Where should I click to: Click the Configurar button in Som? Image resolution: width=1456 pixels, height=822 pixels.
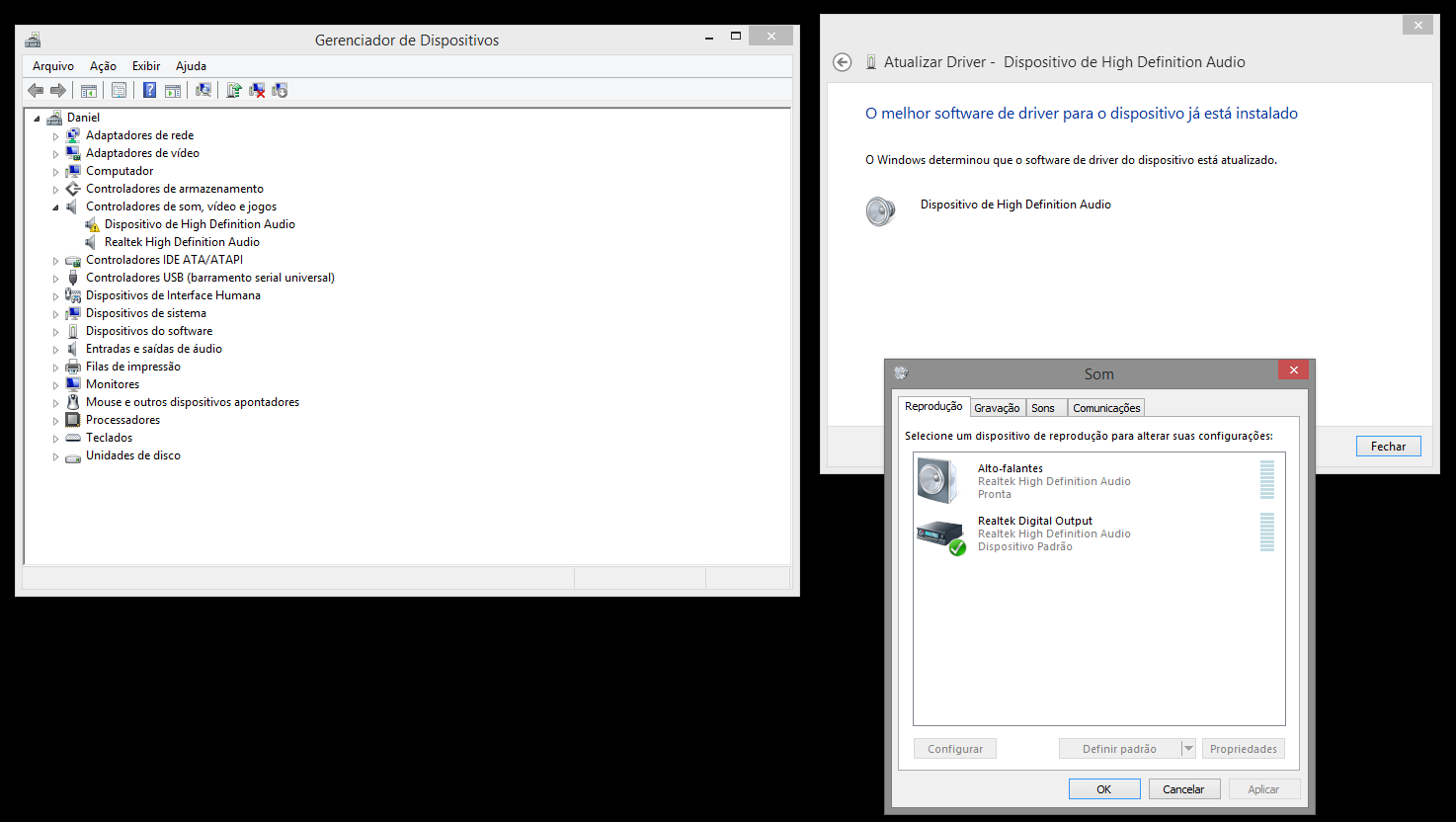point(955,749)
